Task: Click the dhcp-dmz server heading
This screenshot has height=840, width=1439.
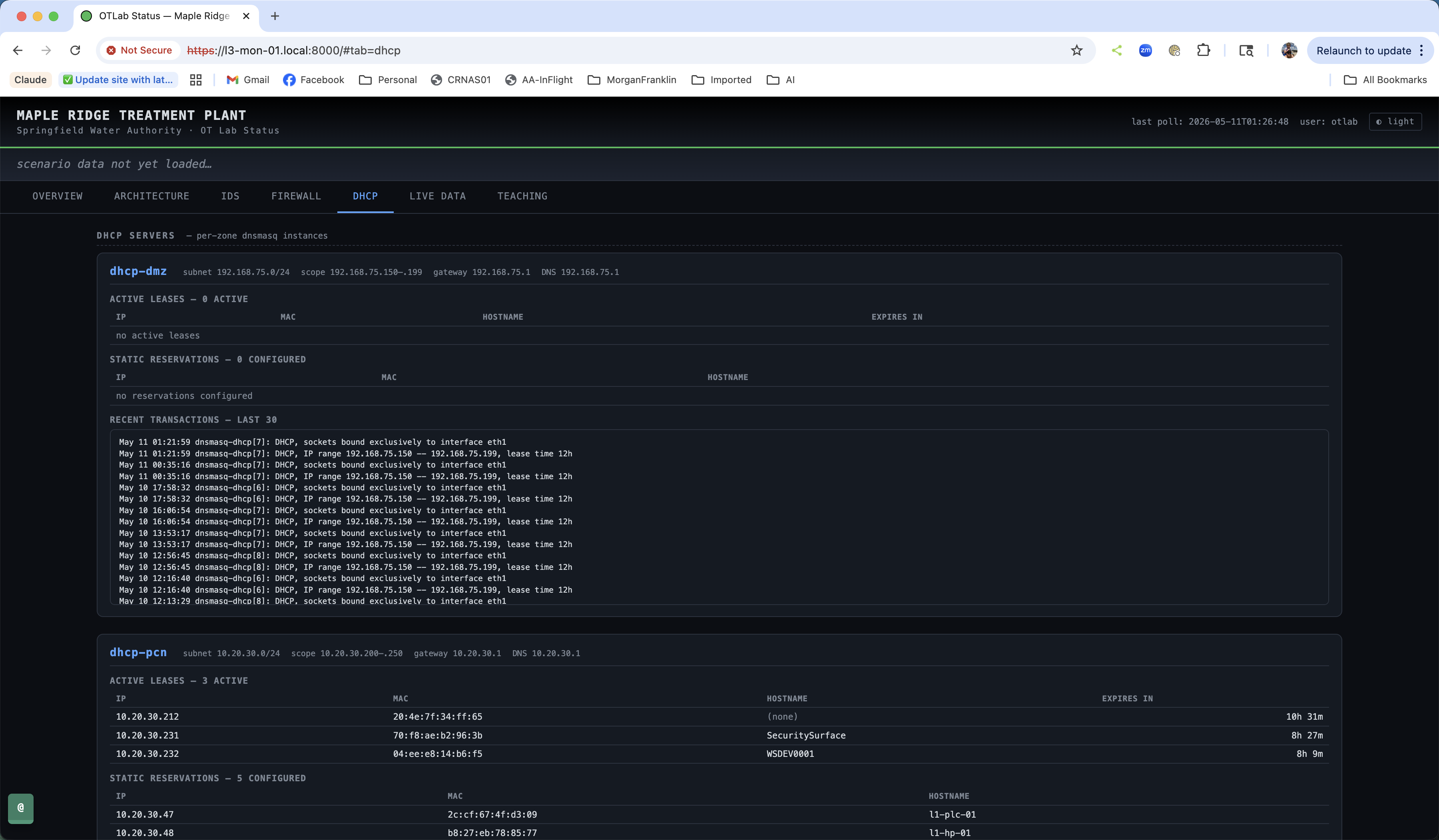Action: point(138,271)
